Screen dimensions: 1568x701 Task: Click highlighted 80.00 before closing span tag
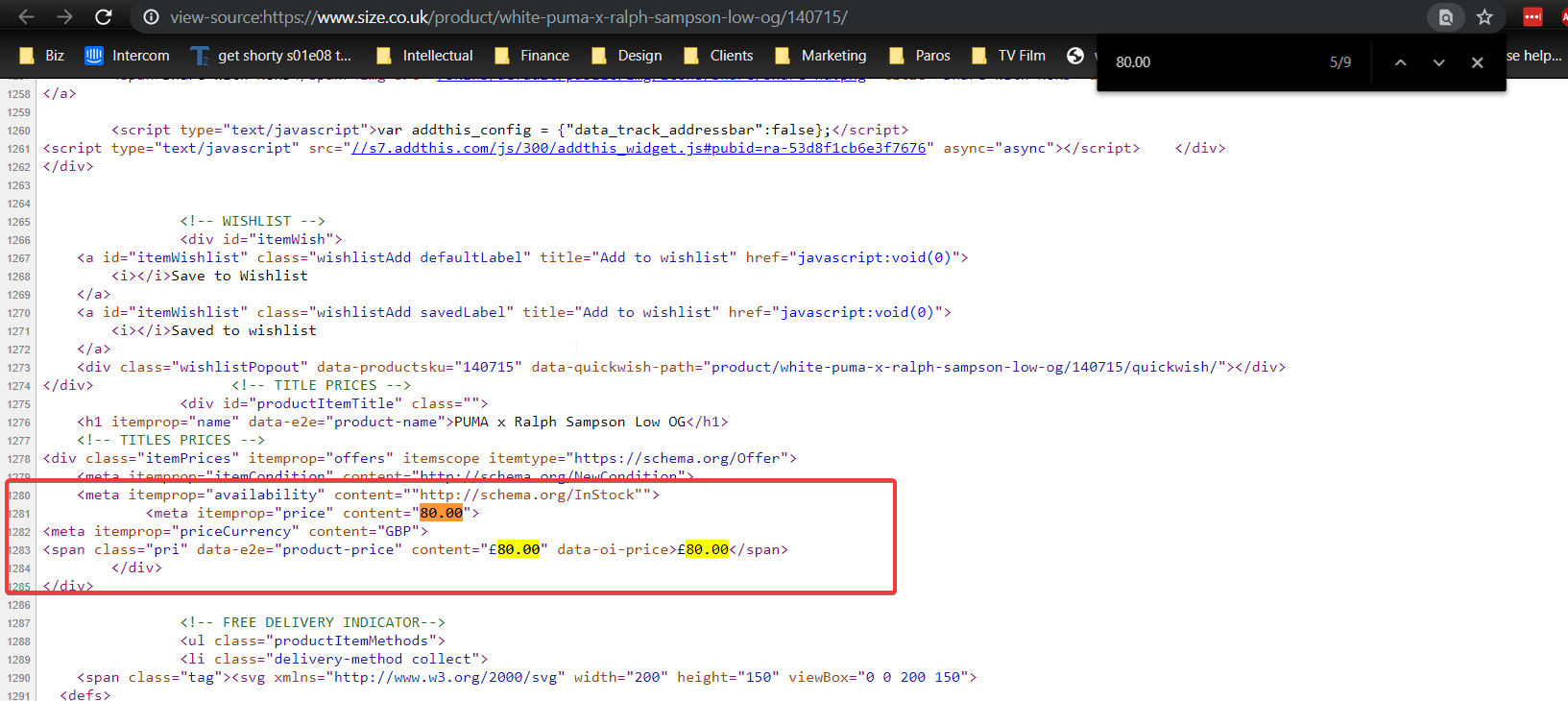pyautogui.click(x=708, y=549)
